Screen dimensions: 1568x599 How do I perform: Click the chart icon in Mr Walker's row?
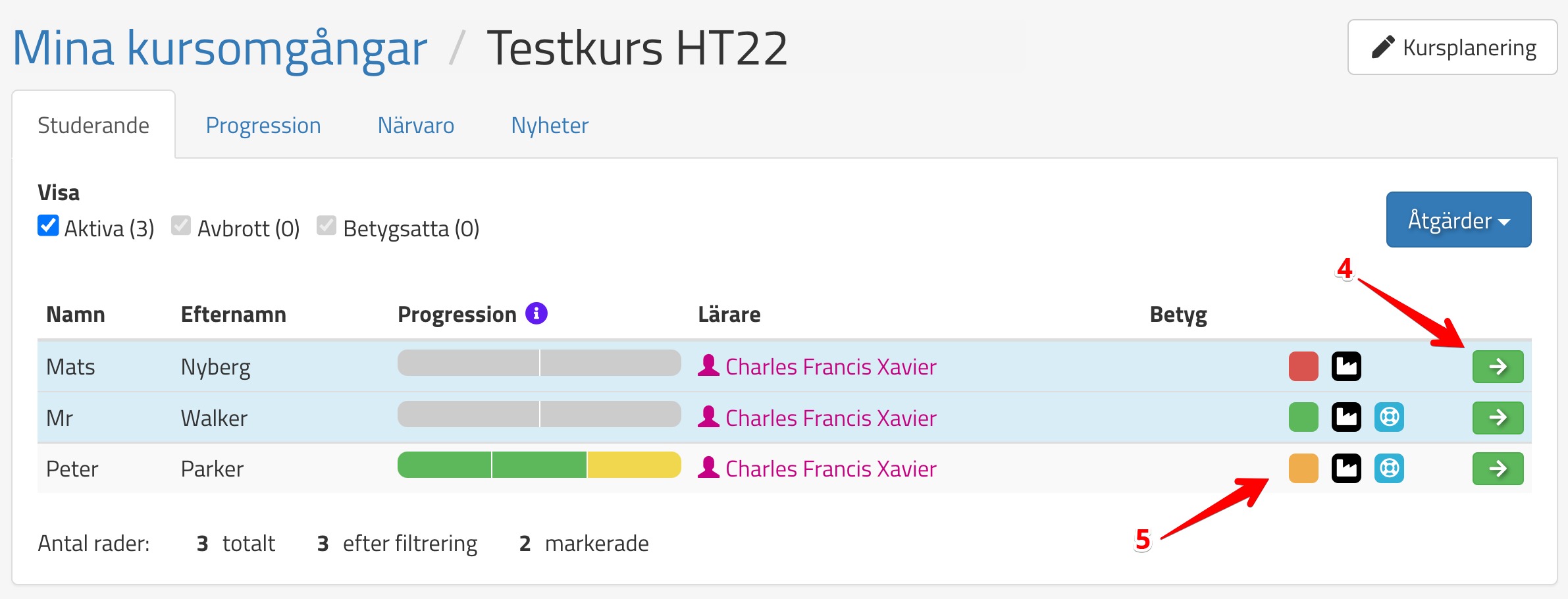(x=1346, y=417)
